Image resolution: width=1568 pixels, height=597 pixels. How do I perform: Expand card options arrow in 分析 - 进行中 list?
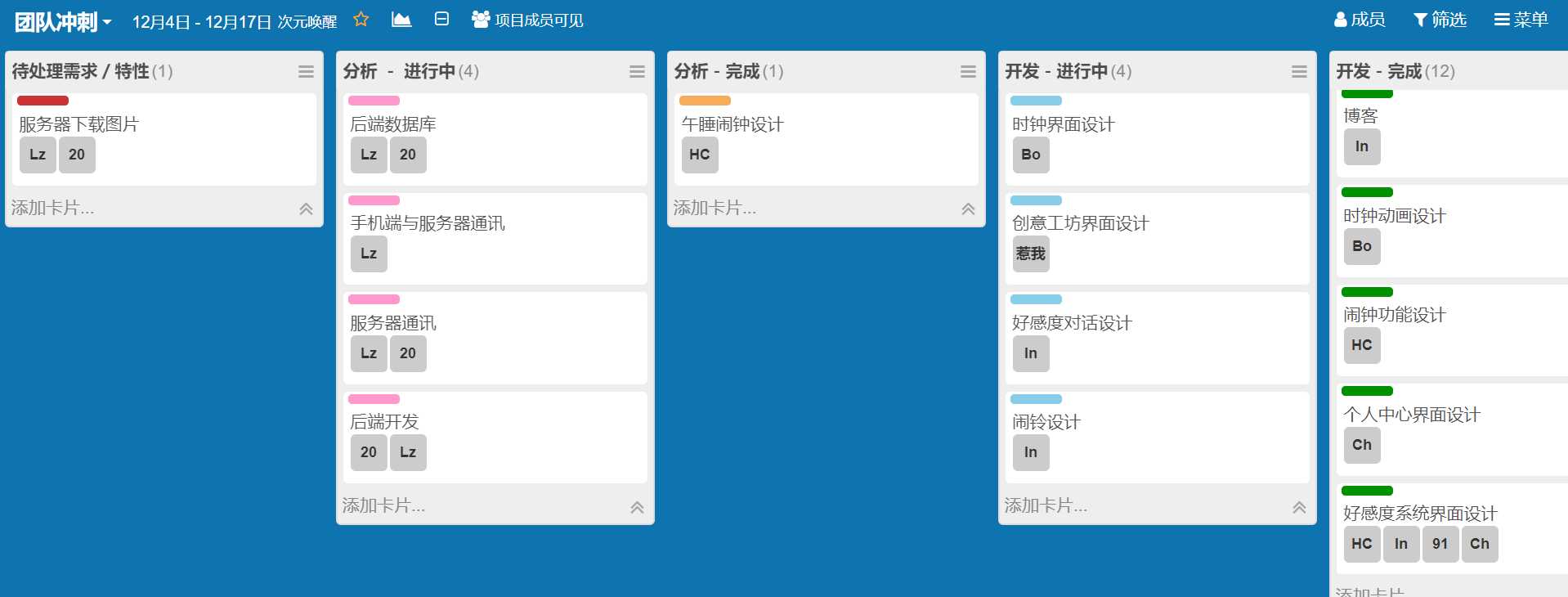[x=637, y=507]
